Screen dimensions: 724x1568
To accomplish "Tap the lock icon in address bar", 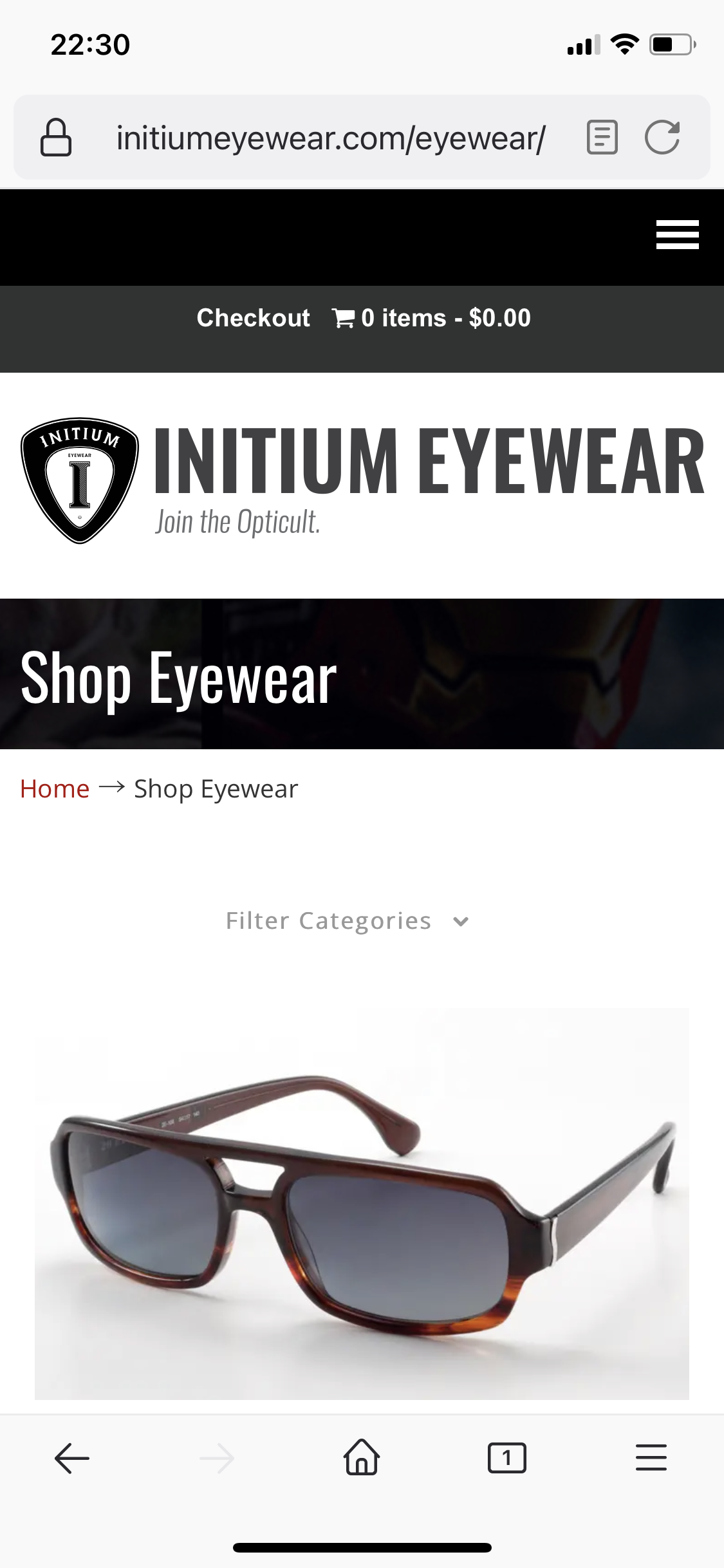I will (x=56, y=137).
